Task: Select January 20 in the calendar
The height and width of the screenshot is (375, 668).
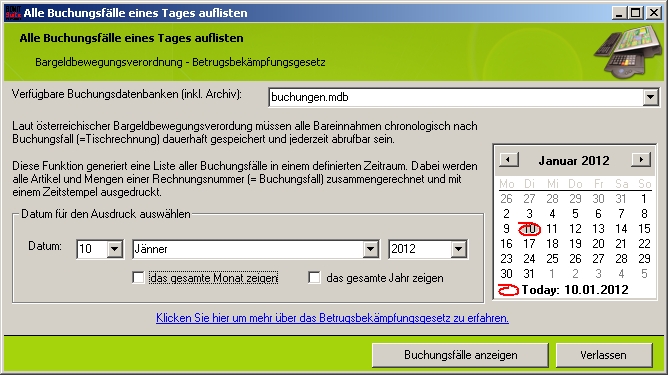Action: (x=598, y=244)
